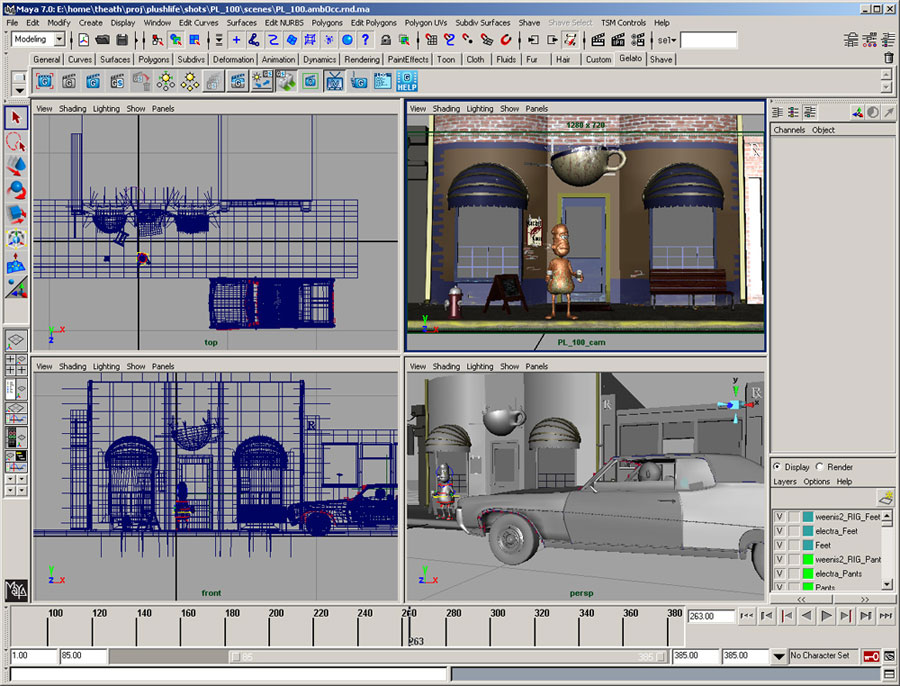Viewport: 900px width, 686px height.
Task: Open the Panels menu in the top viewport
Action: [x=163, y=108]
